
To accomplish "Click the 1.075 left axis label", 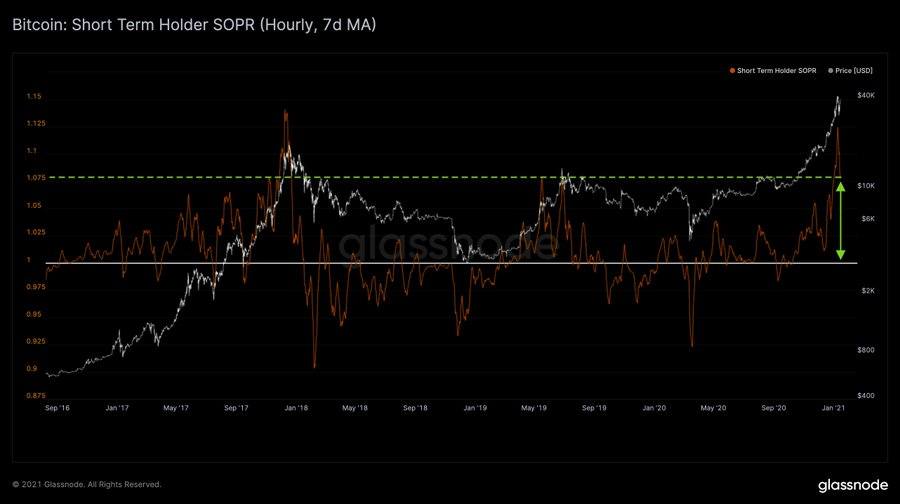I will pyautogui.click(x=36, y=178).
